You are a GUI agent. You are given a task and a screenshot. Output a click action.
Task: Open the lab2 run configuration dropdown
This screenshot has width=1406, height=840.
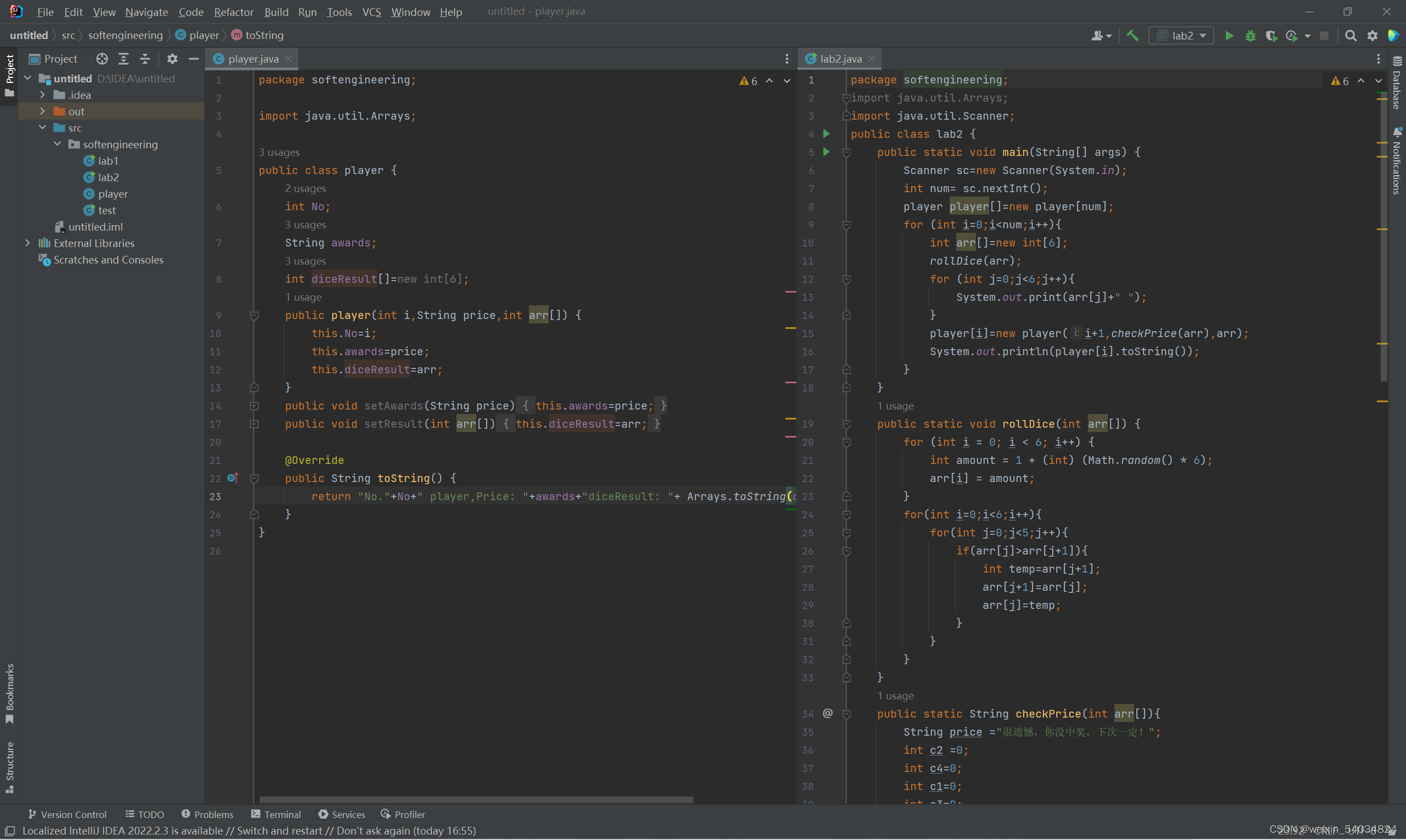point(1181,36)
